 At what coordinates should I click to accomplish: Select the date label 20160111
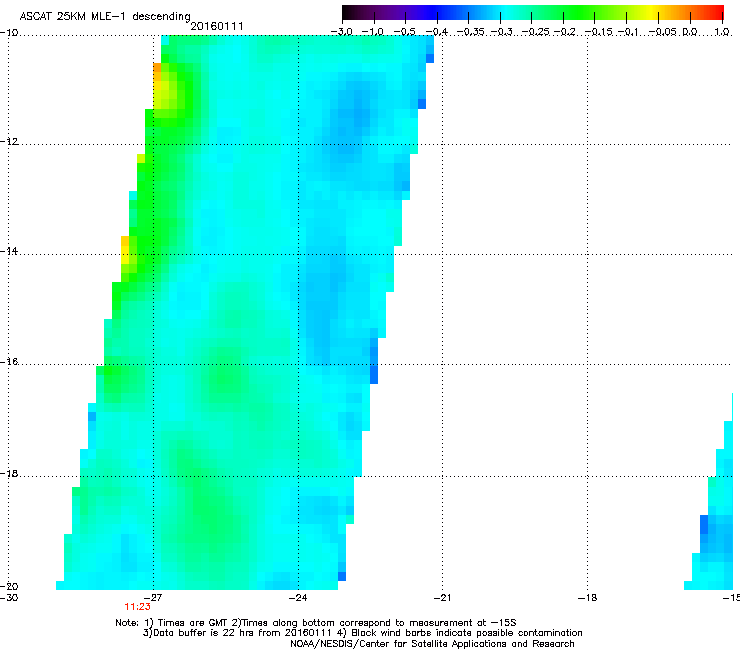(x=217, y=26)
